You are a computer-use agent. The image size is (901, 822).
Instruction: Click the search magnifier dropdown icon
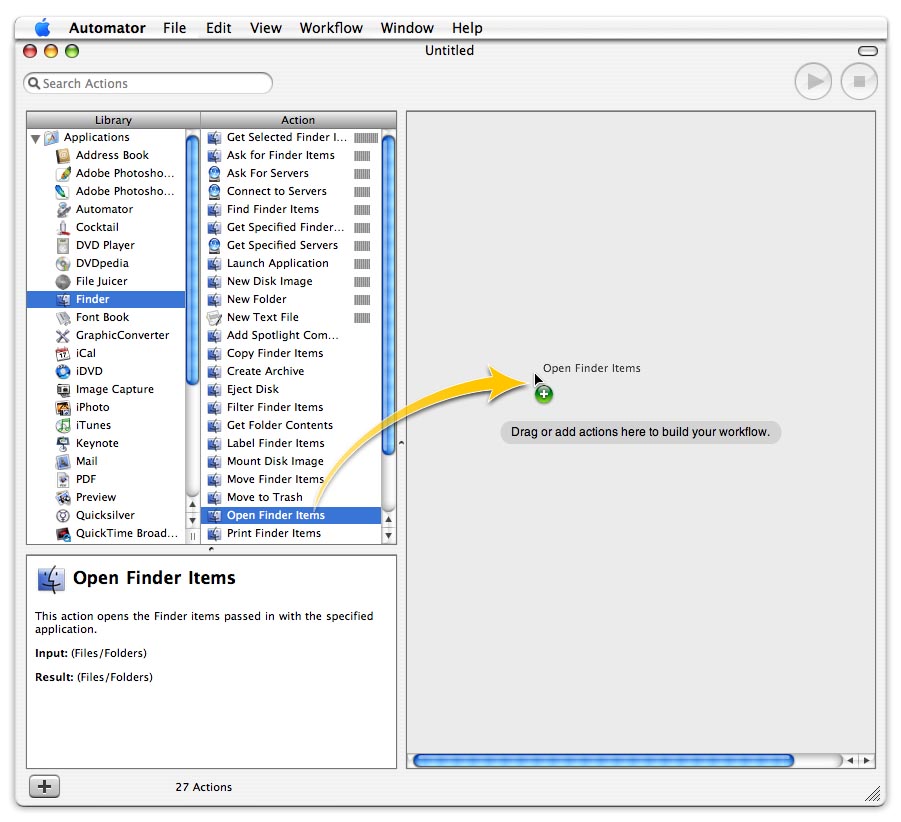(34, 84)
